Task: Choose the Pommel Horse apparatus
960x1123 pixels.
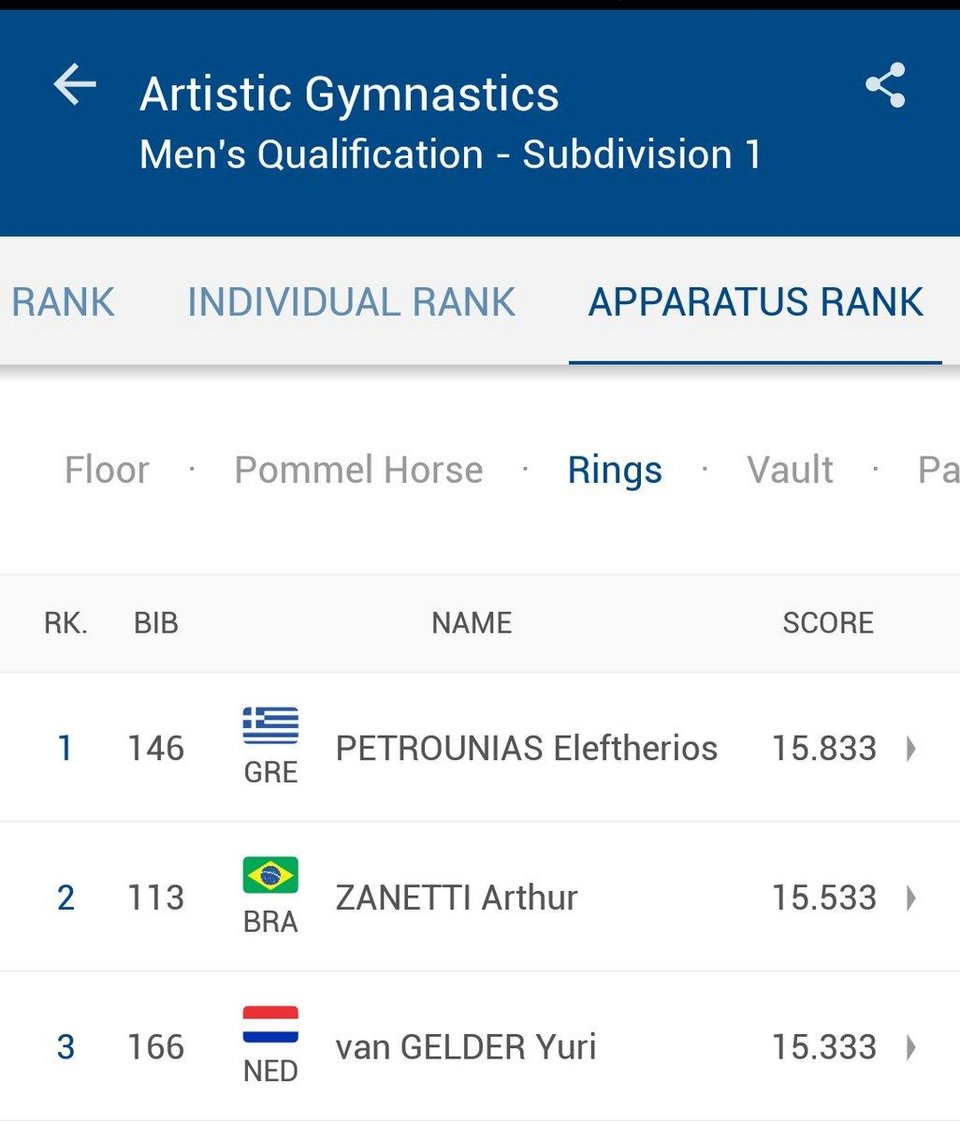Action: click(x=358, y=470)
